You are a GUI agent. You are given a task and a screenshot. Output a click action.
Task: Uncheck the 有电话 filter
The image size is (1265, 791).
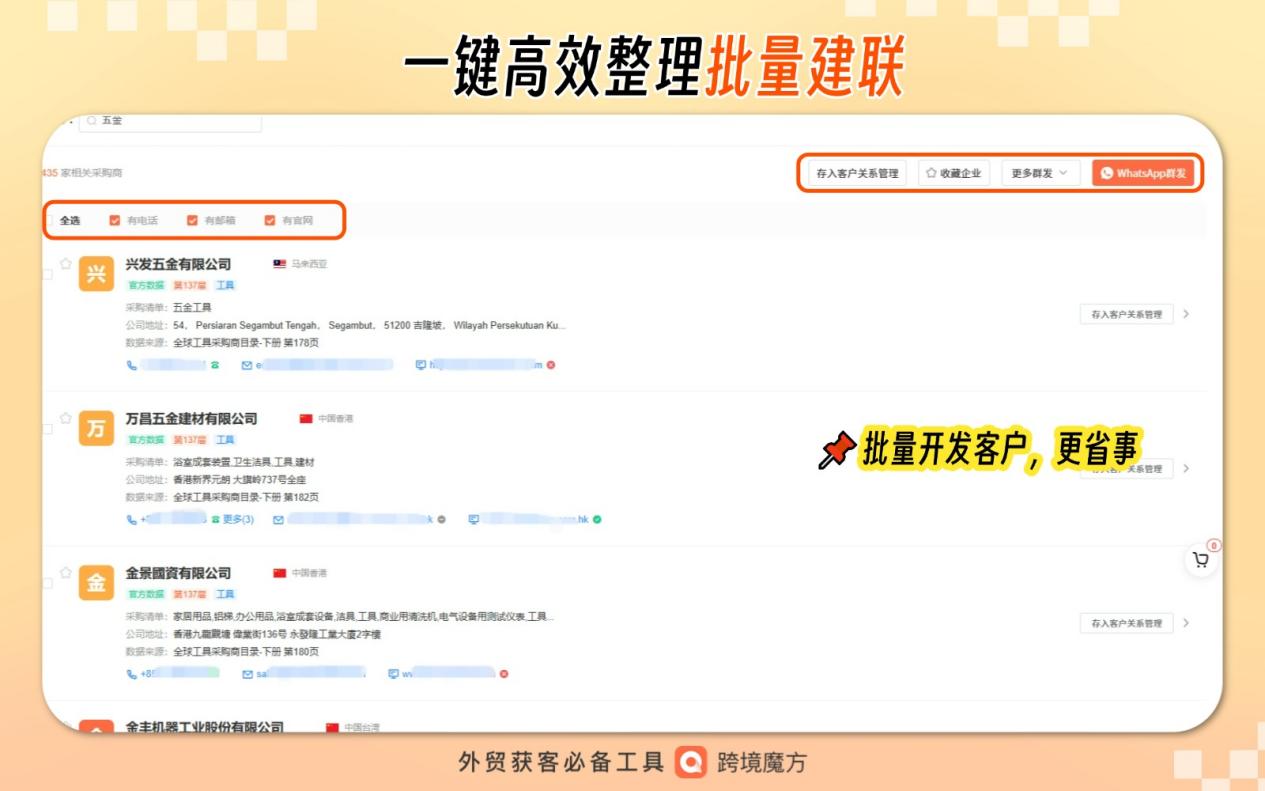tap(115, 220)
